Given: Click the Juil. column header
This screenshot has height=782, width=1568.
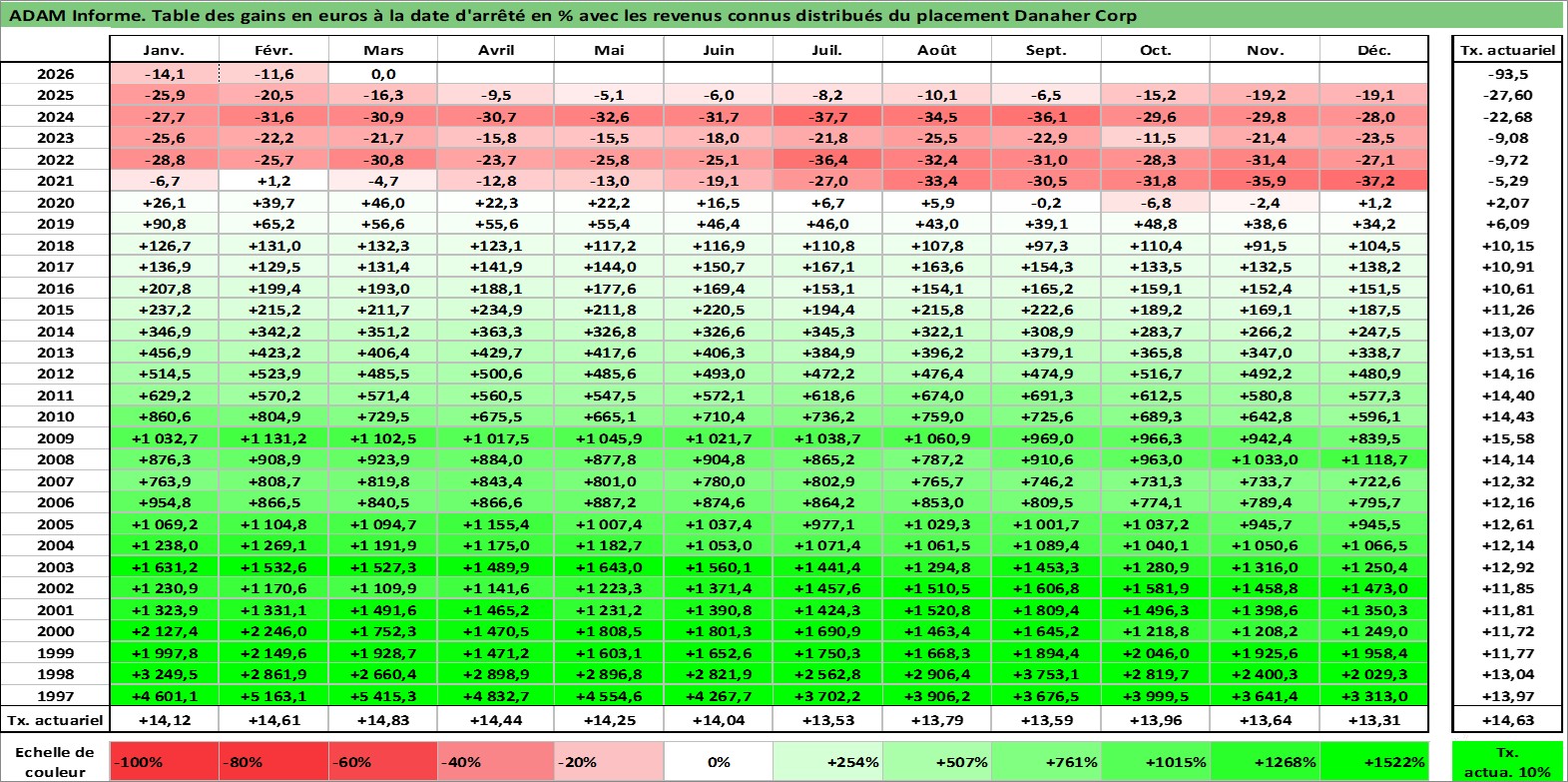Looking at the screenshot, I should (827, 50).
